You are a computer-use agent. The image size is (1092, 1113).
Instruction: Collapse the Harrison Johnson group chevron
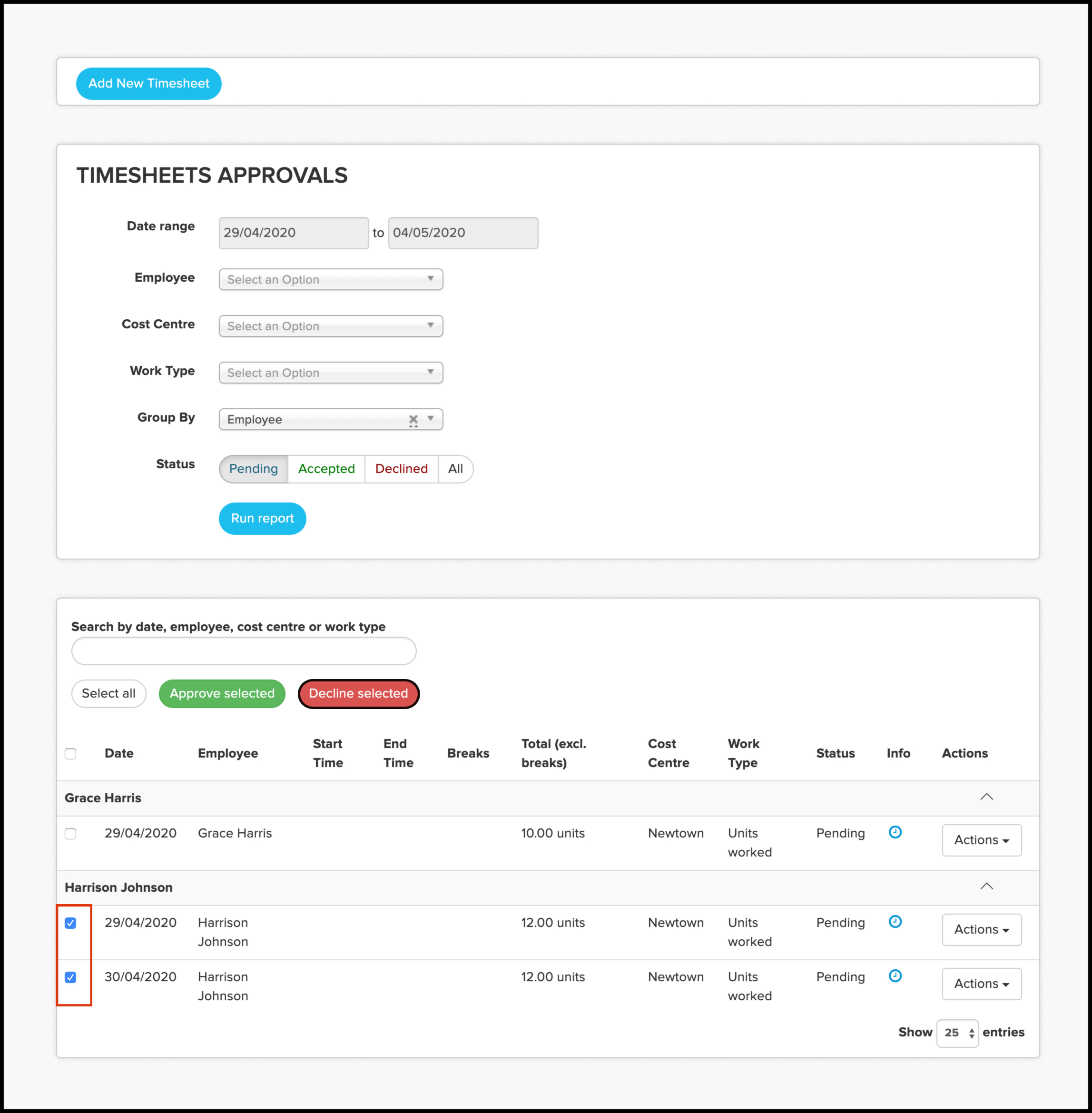click(x=986, y=886)
